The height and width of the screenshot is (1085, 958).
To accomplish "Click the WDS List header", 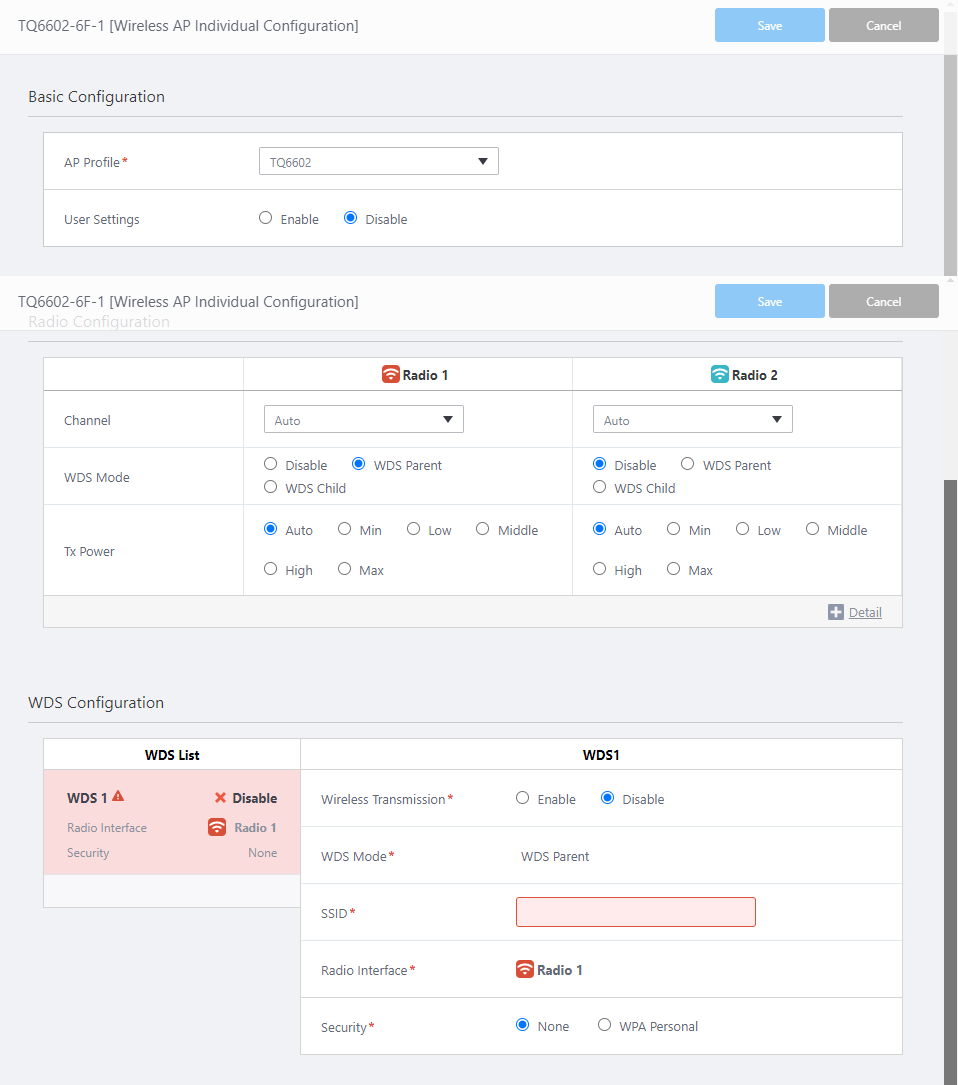I will pyautogui.click(x=172, y=755).
